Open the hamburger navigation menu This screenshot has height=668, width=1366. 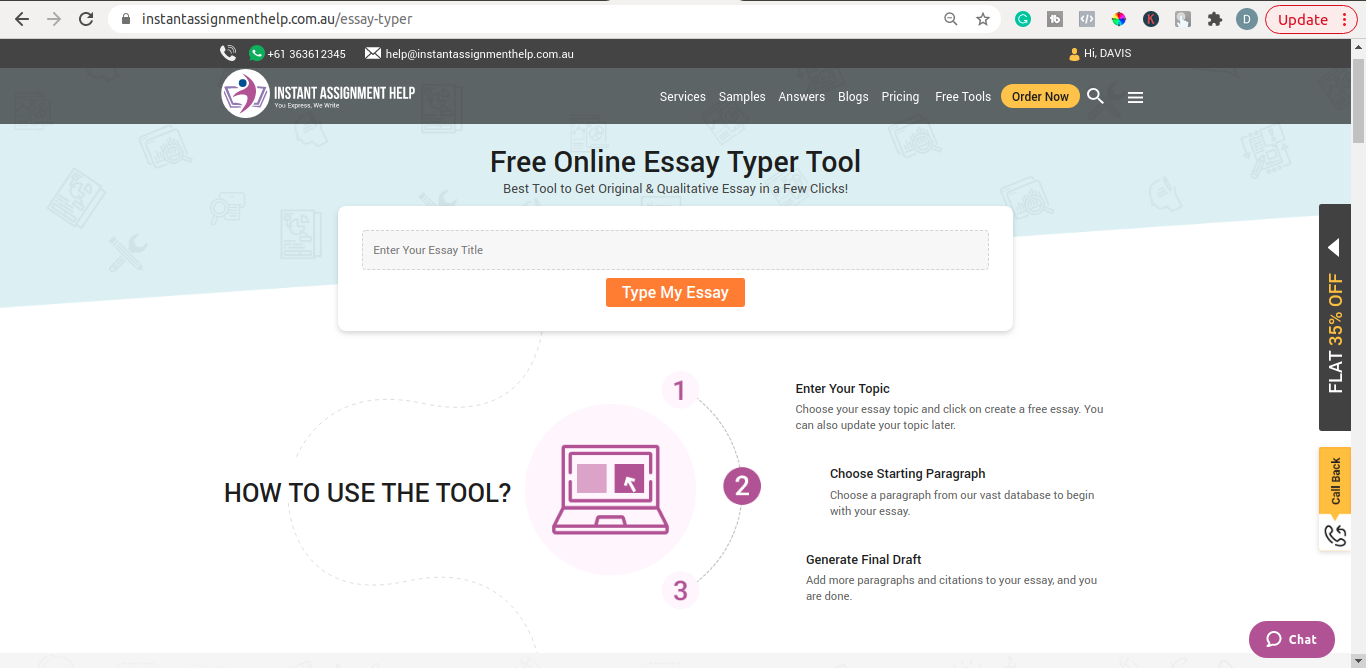[x=1135, y=96]
